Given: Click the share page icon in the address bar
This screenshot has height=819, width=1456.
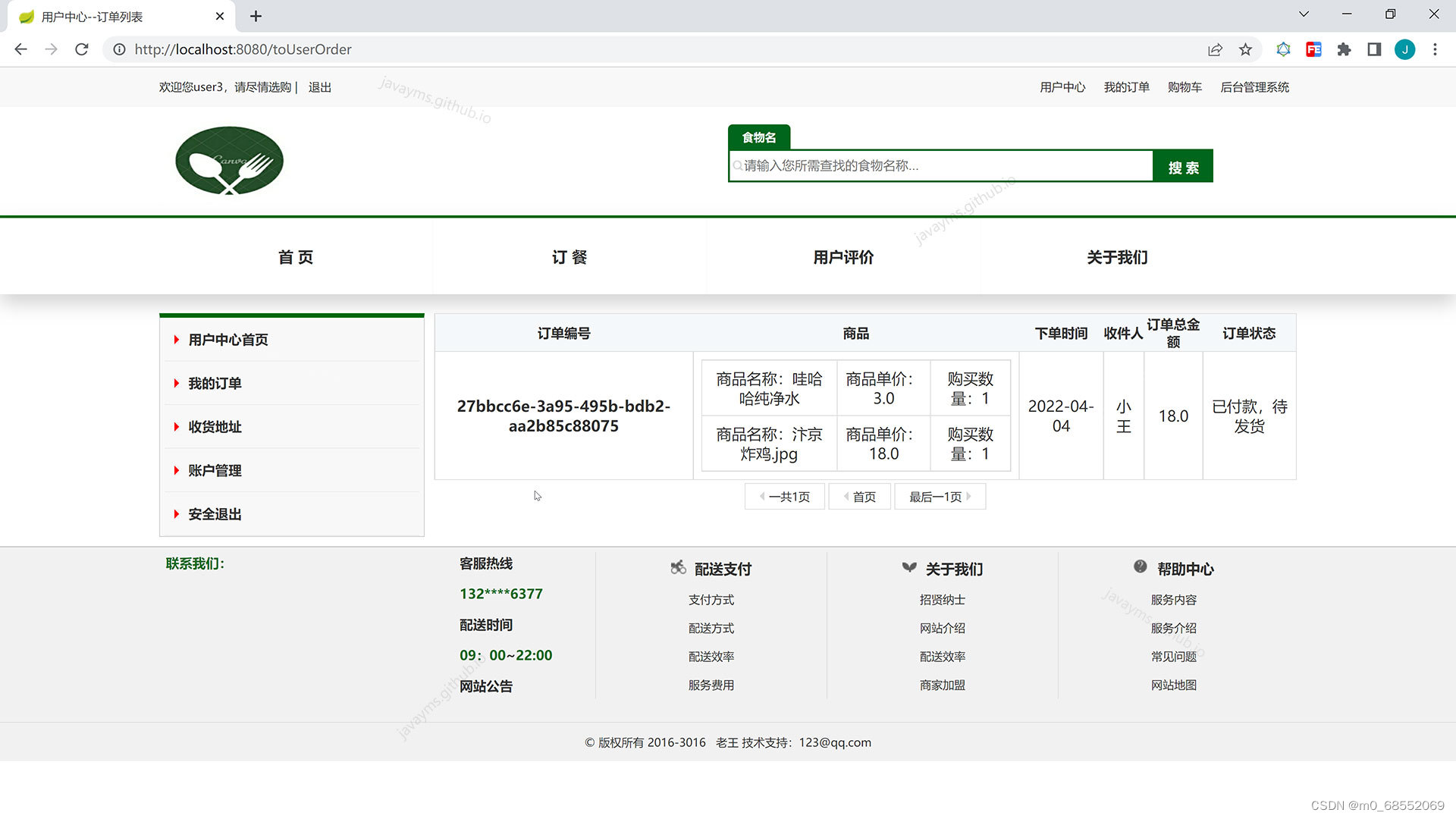Looking at the screenshot, I should [x=1215, y=49].
